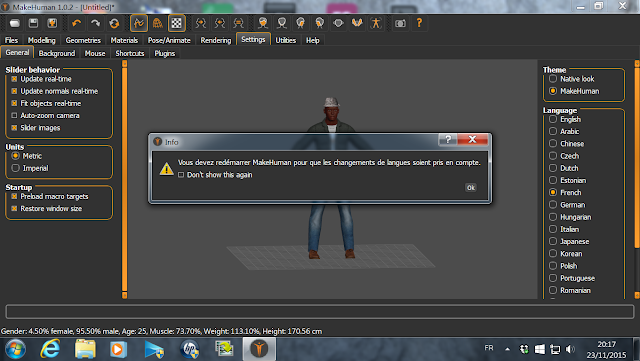Click the HP icon in taskbar
Screen dimensions: 640x361
189,349
